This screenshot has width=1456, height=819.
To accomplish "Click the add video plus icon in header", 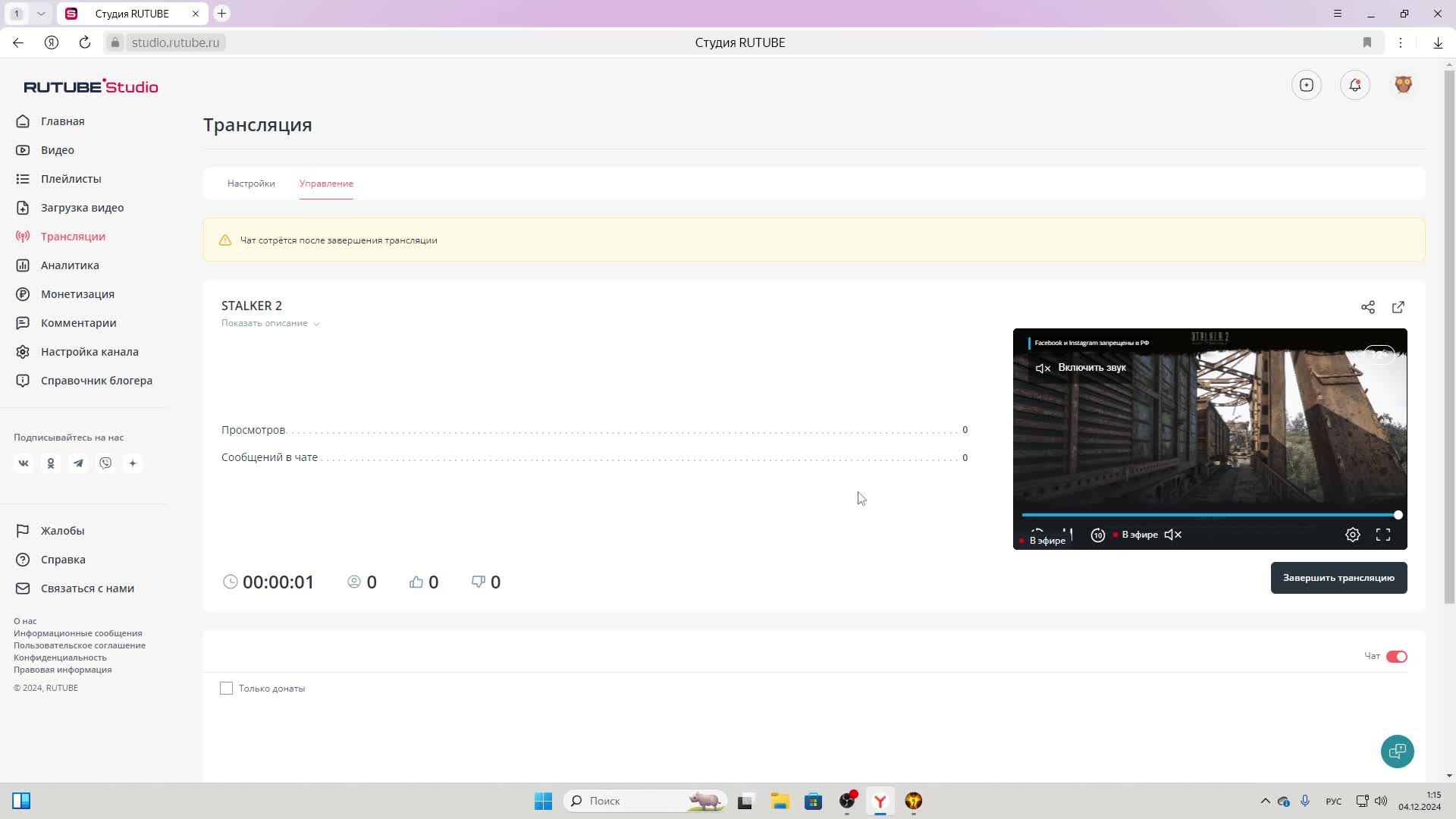I will pos(1306,85).
